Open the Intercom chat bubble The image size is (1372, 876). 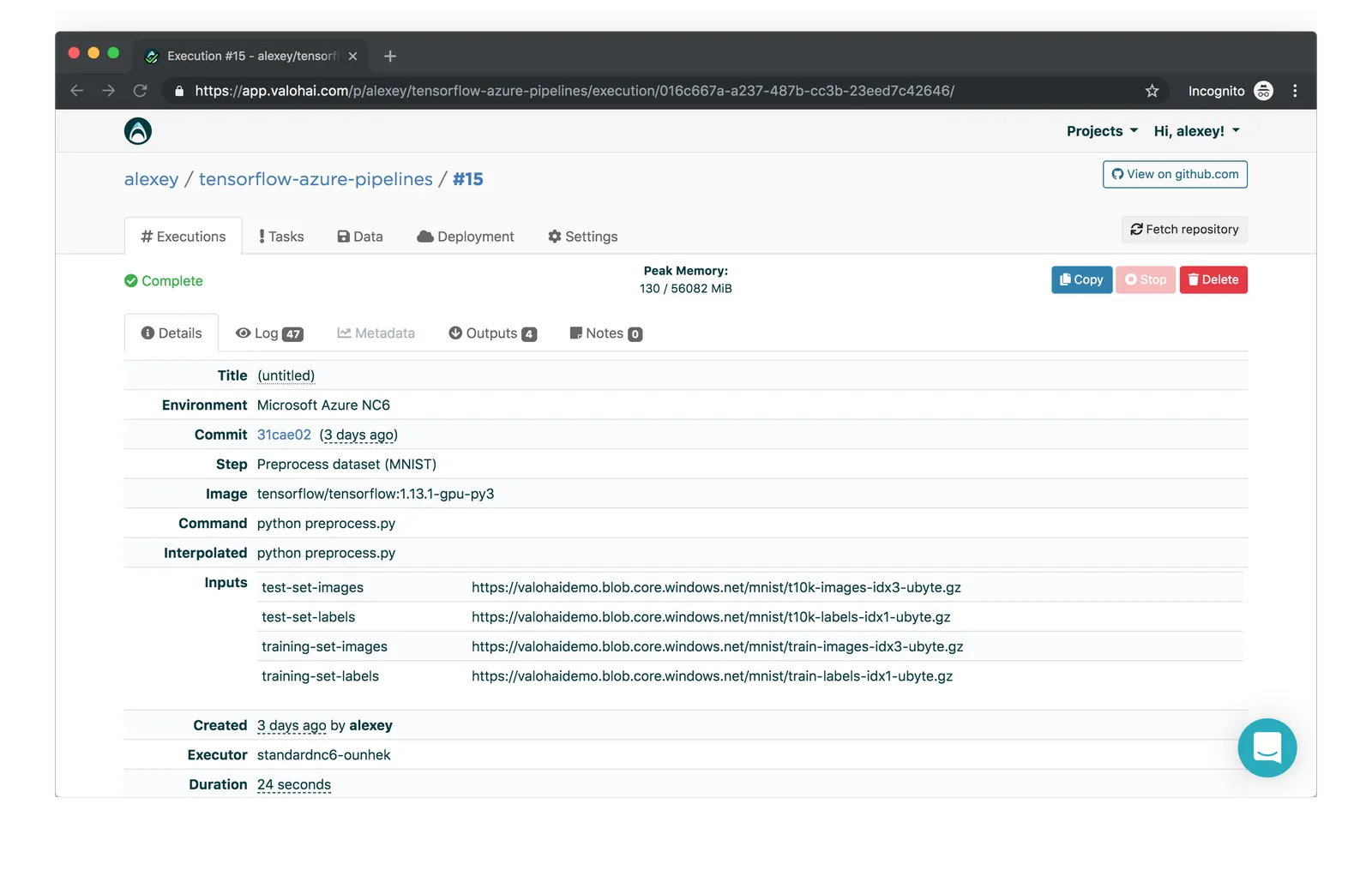[x=1267, y=747]
